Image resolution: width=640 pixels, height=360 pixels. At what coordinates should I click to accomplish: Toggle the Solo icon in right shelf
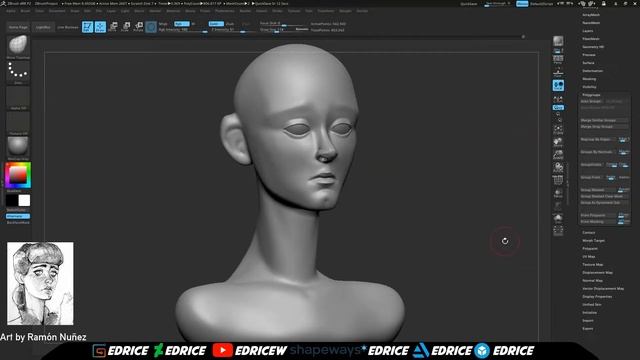point(558,218)
